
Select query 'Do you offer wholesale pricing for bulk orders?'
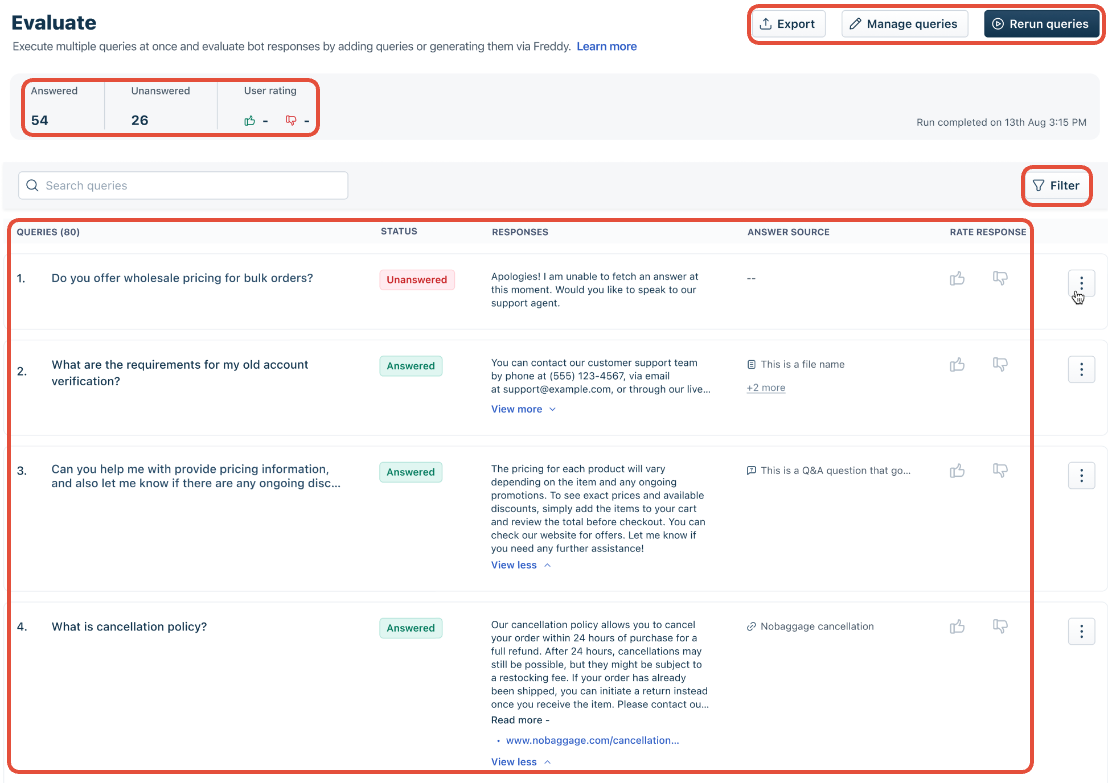click(x=182, y=278)
